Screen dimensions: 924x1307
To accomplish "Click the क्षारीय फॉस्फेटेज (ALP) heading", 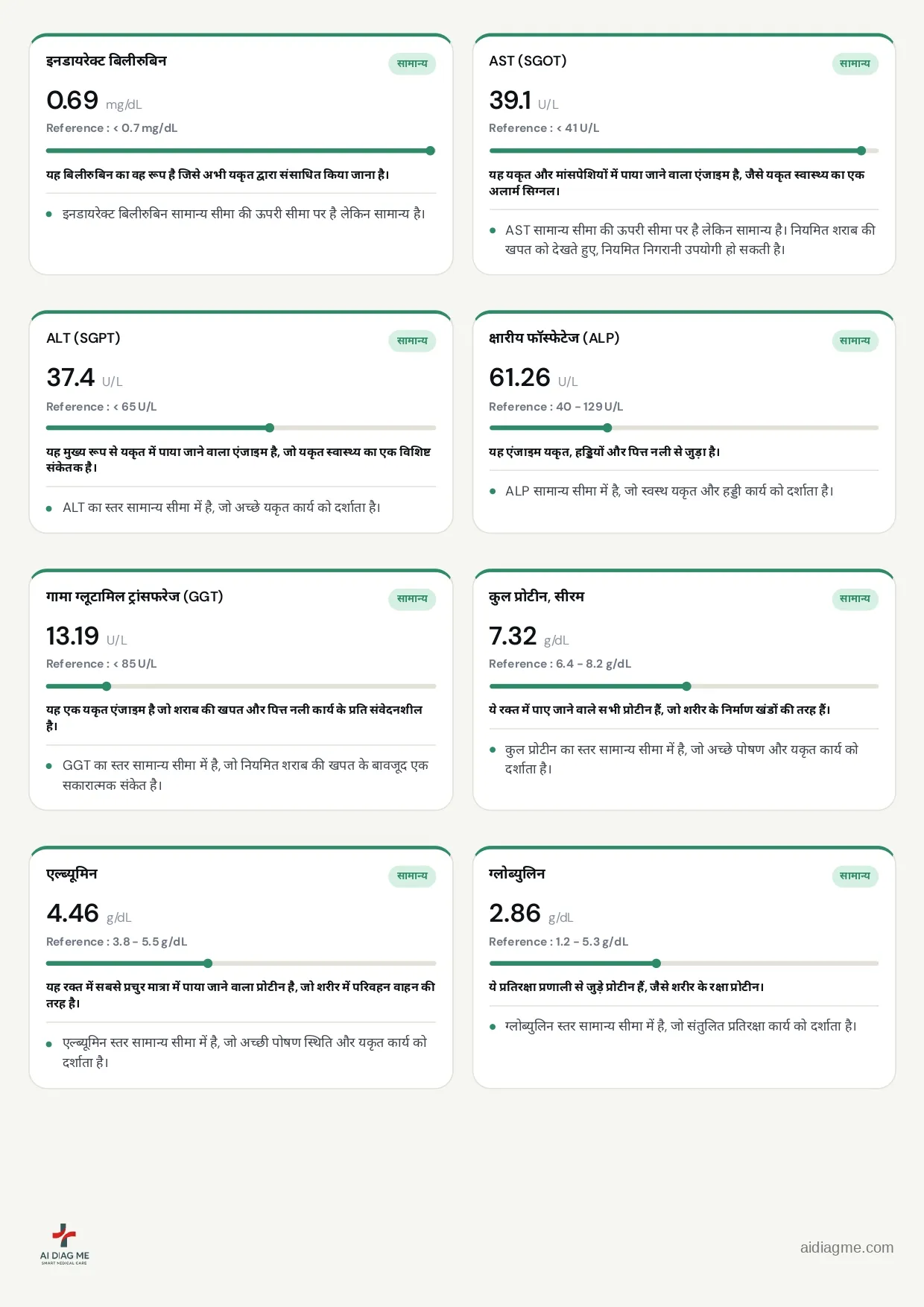I will pyautogui.click(x=554, y=338).
